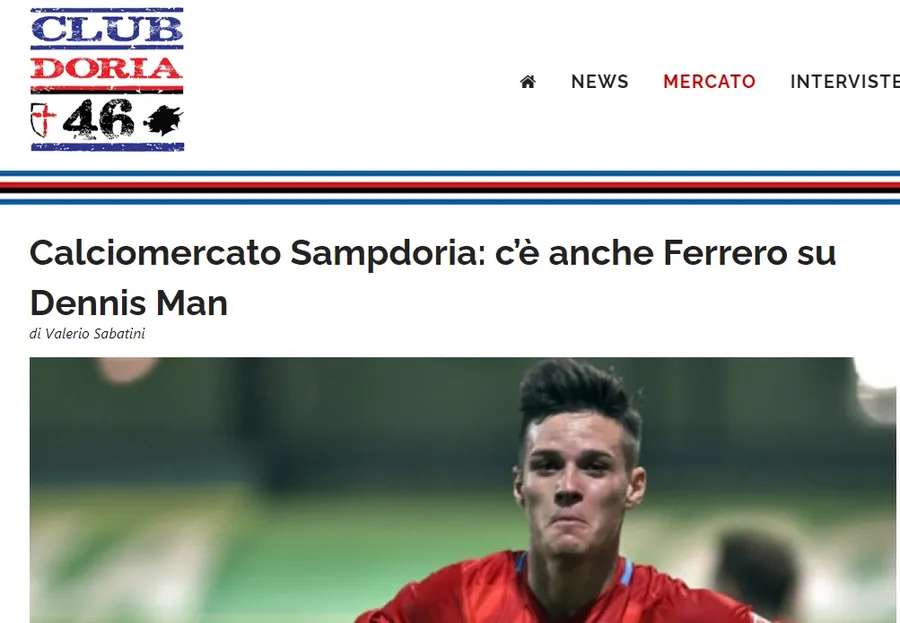Screen dimensions: 900x623
Task: Click the top blue stripe of divider
Action: tap(450, 173)
